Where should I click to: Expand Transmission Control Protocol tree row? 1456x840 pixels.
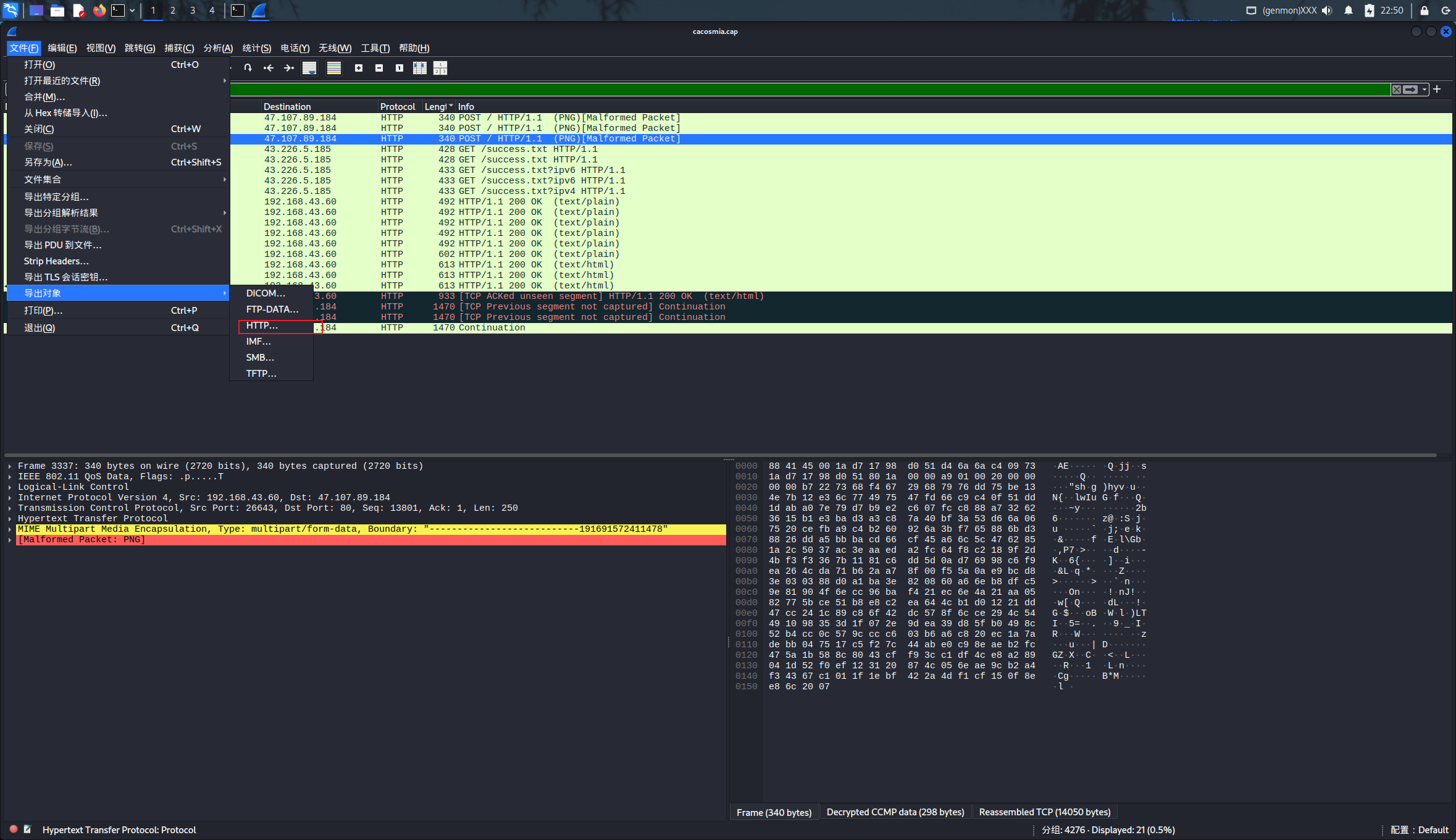[x=10, y=508]
